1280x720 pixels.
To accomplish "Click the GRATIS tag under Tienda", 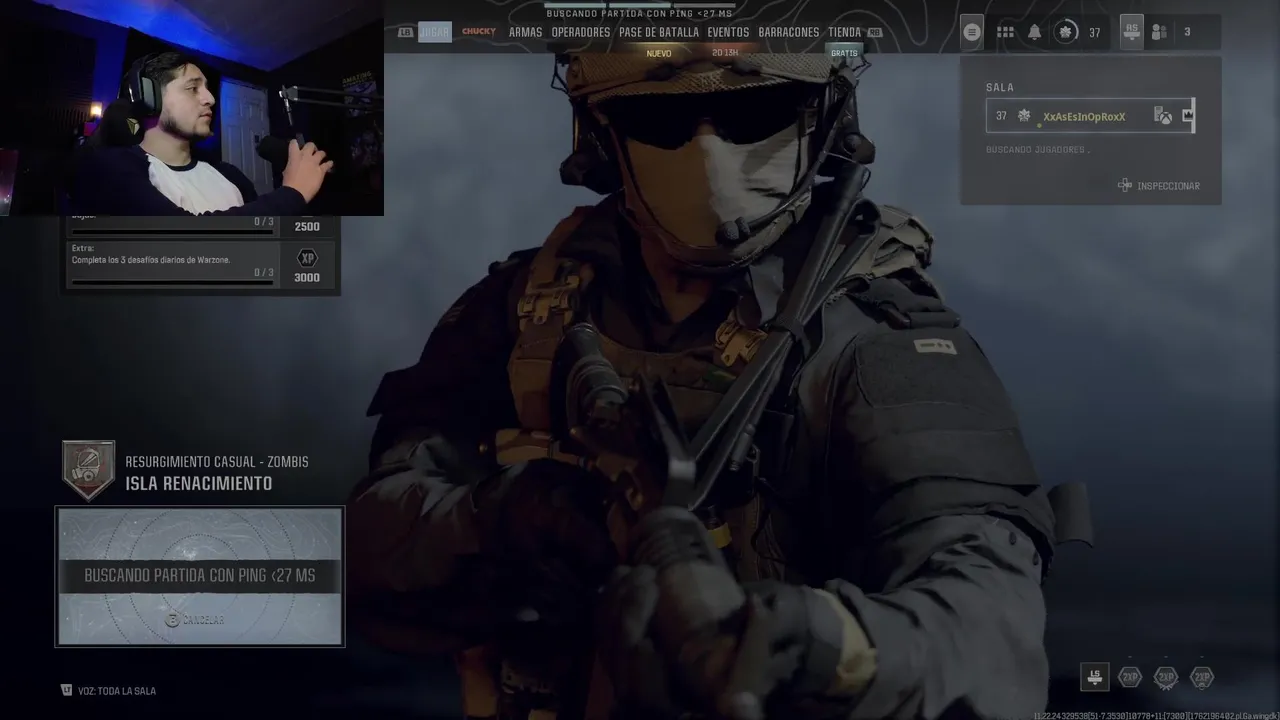I will click(x=844, y=53).
